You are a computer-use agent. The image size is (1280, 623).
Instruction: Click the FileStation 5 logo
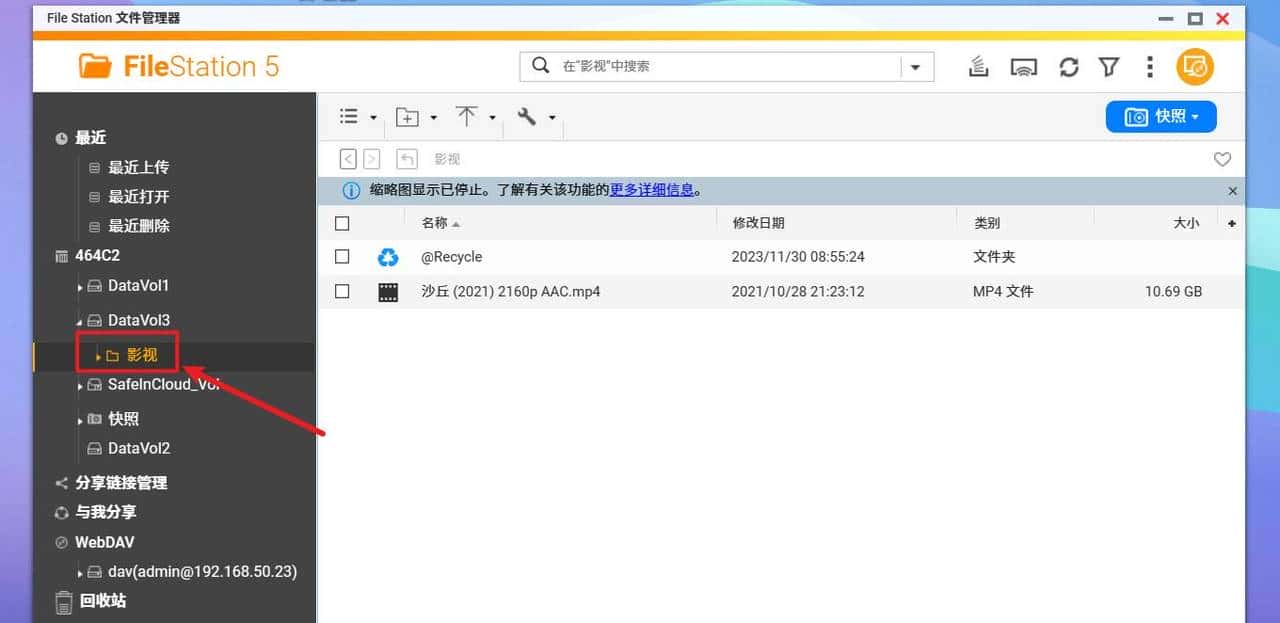tap(179, 66)
